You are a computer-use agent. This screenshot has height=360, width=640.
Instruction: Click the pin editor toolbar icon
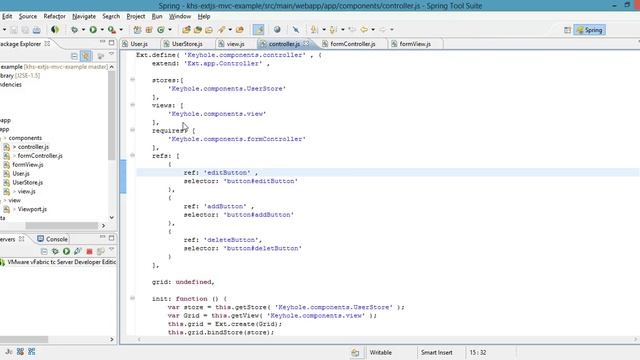click(296, 30)
